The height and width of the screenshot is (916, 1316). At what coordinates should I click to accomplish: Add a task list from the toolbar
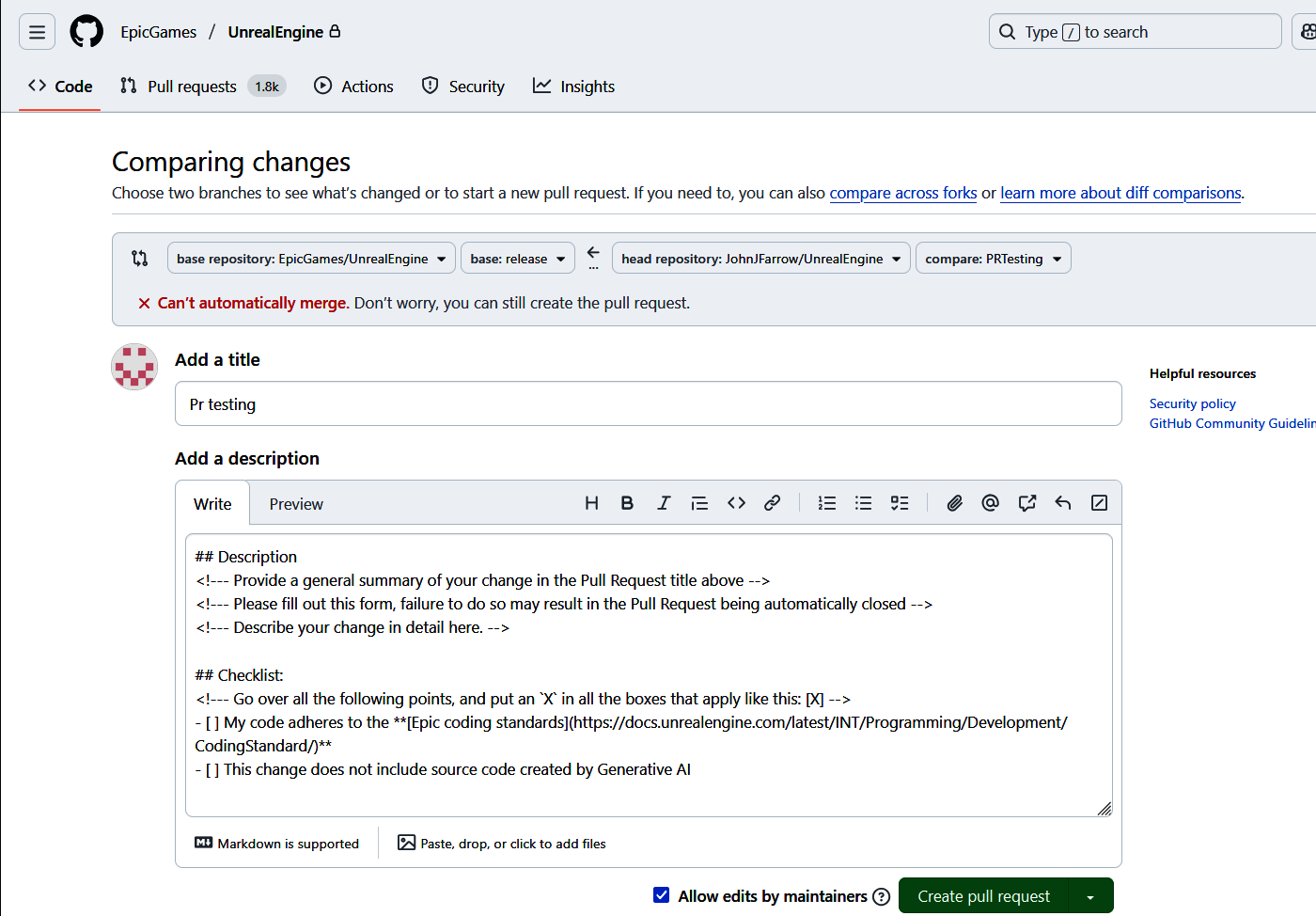[900, 503]
